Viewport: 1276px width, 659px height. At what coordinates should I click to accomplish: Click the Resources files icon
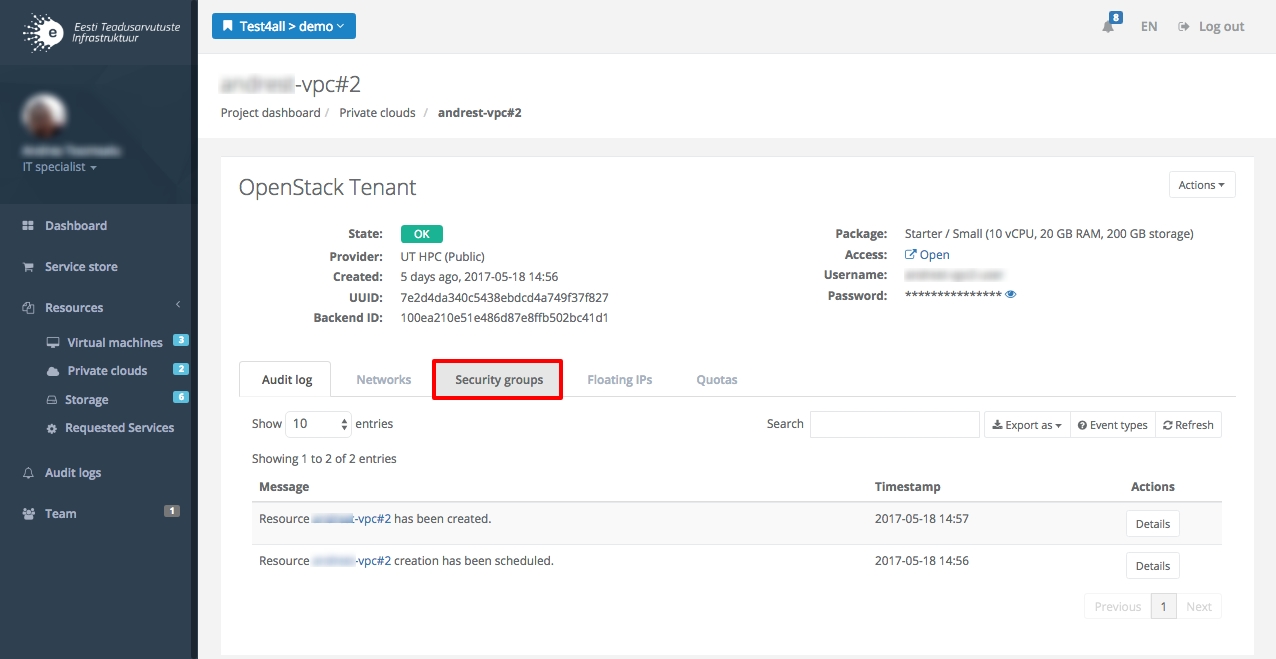pos(28,308)
